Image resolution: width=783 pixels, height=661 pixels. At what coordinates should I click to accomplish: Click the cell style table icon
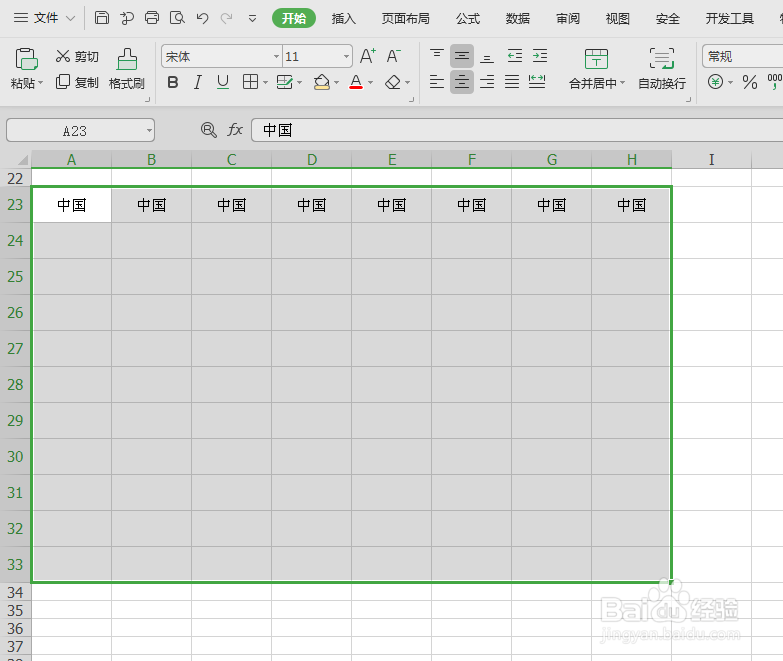[284, 82]
